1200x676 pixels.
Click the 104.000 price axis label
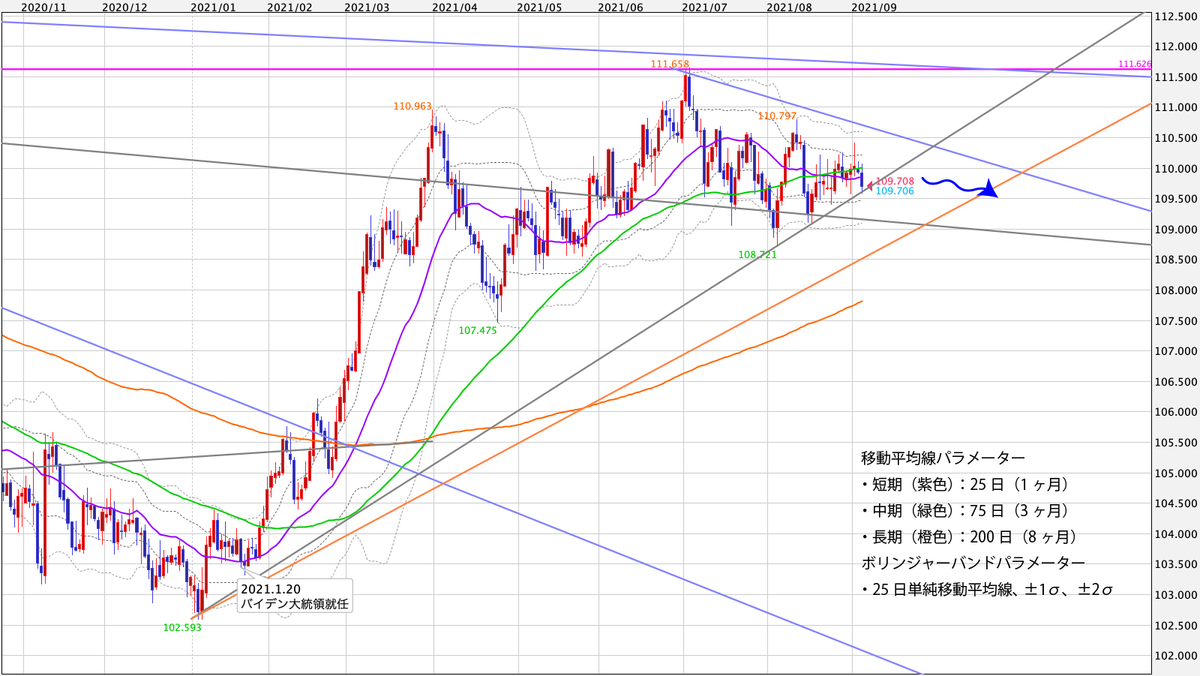pyautogui.click(x=1174, y=535)
